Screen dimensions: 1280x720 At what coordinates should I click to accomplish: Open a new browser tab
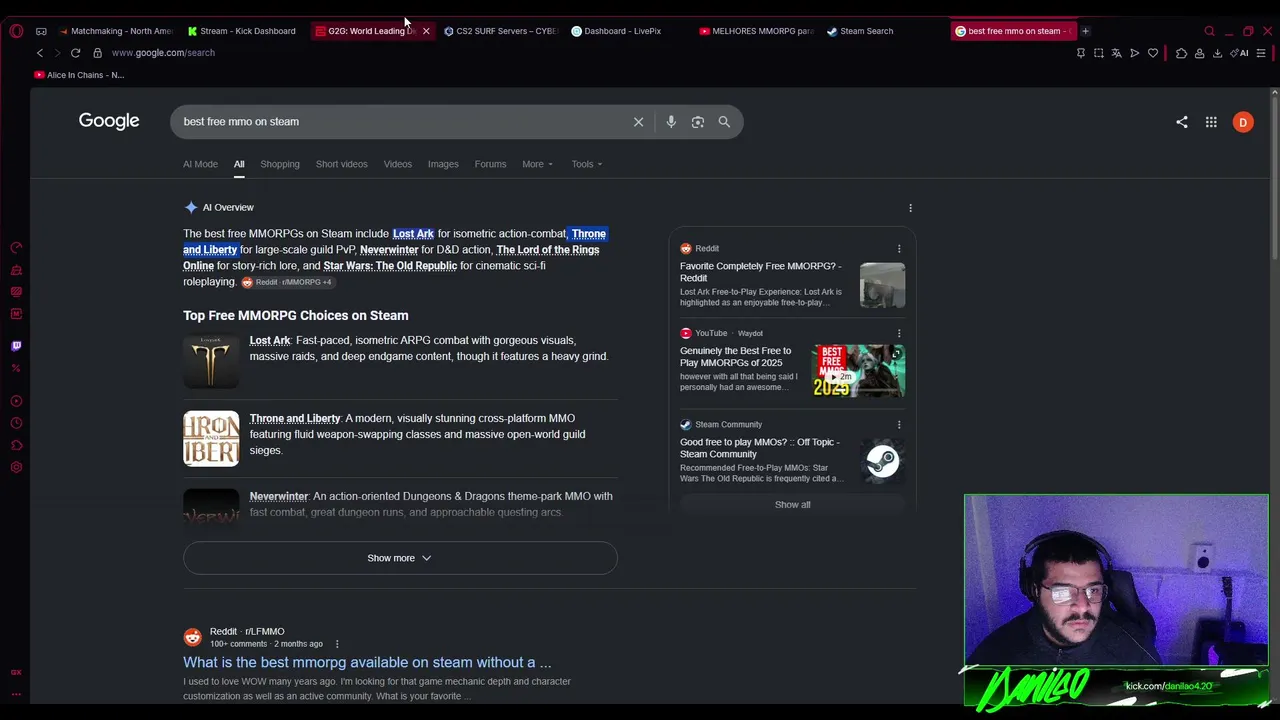[x=1085, y=31]
